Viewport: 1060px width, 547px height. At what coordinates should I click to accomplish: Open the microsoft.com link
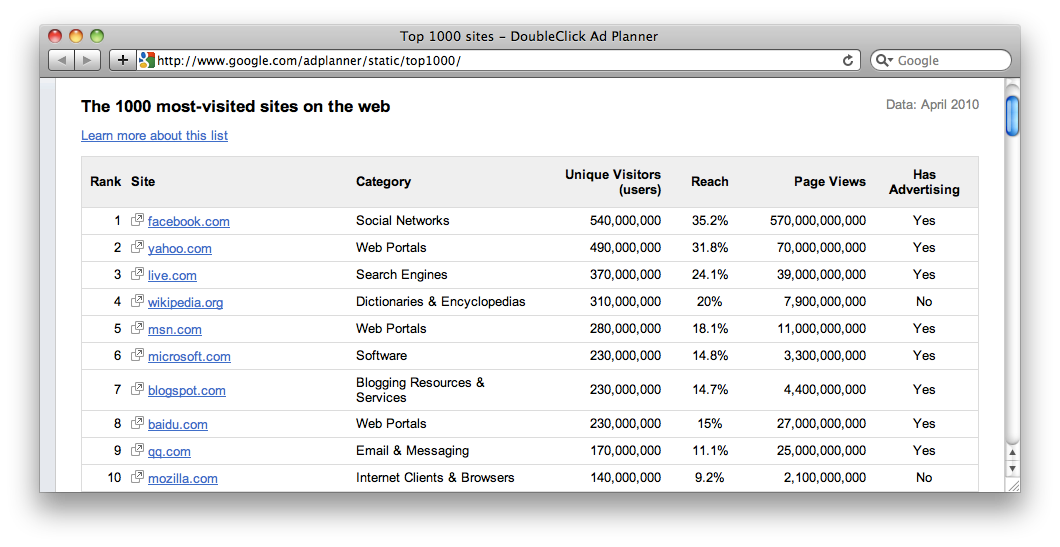[x=189, y=356]
